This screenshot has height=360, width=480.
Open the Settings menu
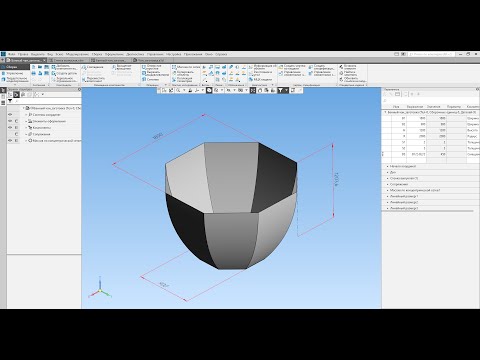tap(173, 54)
